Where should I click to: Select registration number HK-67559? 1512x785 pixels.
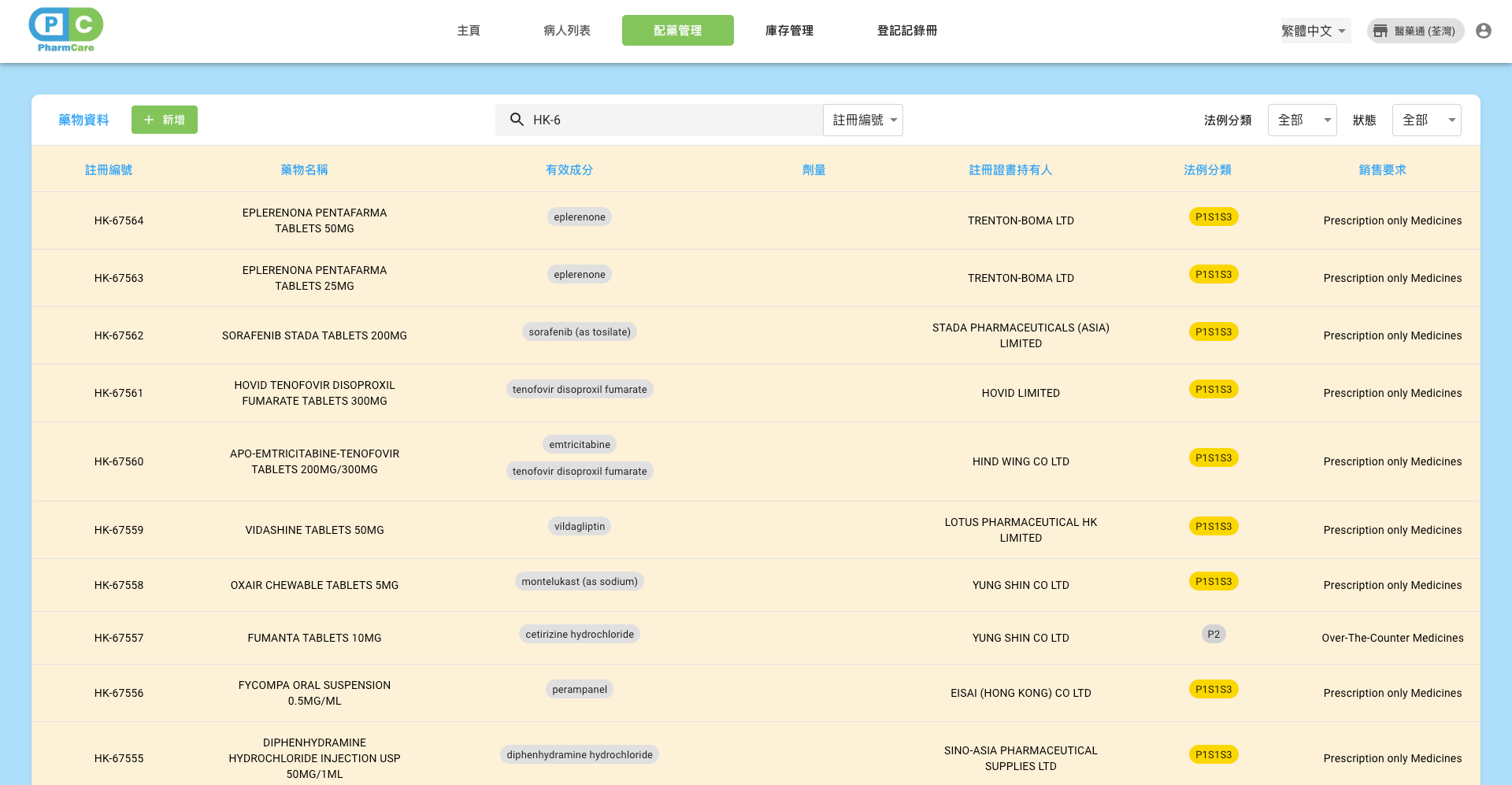[x=119, y=530]
